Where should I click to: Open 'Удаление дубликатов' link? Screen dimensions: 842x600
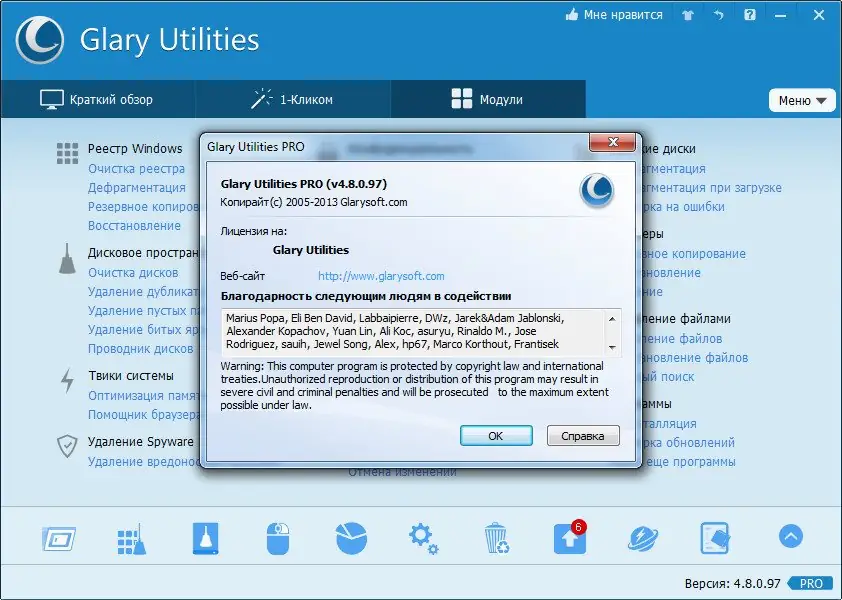click(144, 292)
